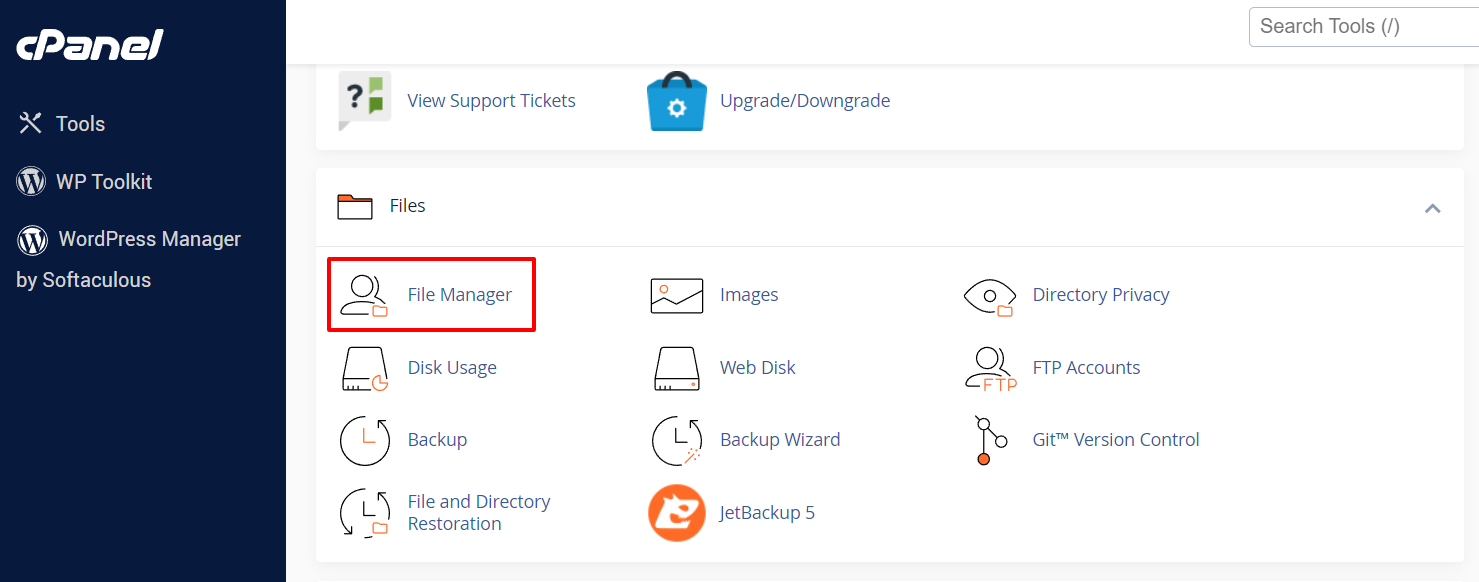Viewport: 1479px width, 582px height.
Task: Select the File and Directory Restoration icon
Action: pos(365,512)
